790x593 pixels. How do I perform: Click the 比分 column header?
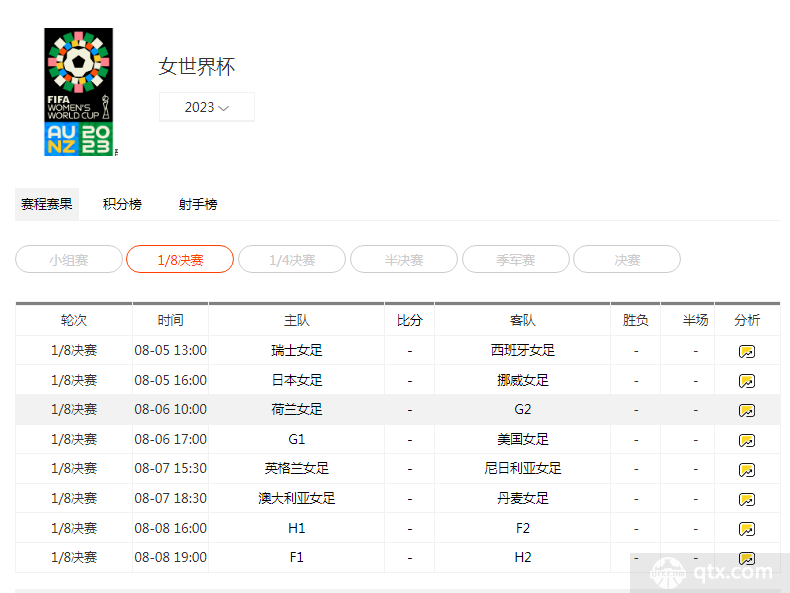410,320
